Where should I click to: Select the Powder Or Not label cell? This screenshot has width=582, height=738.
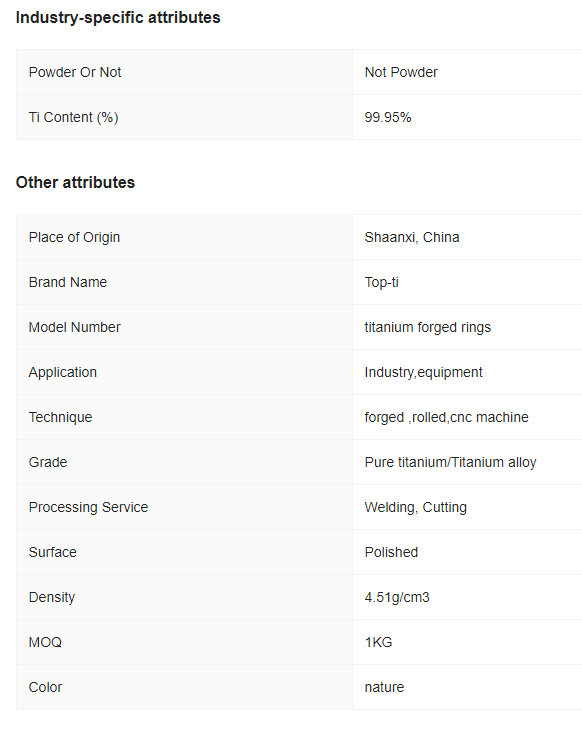[184, 72]
